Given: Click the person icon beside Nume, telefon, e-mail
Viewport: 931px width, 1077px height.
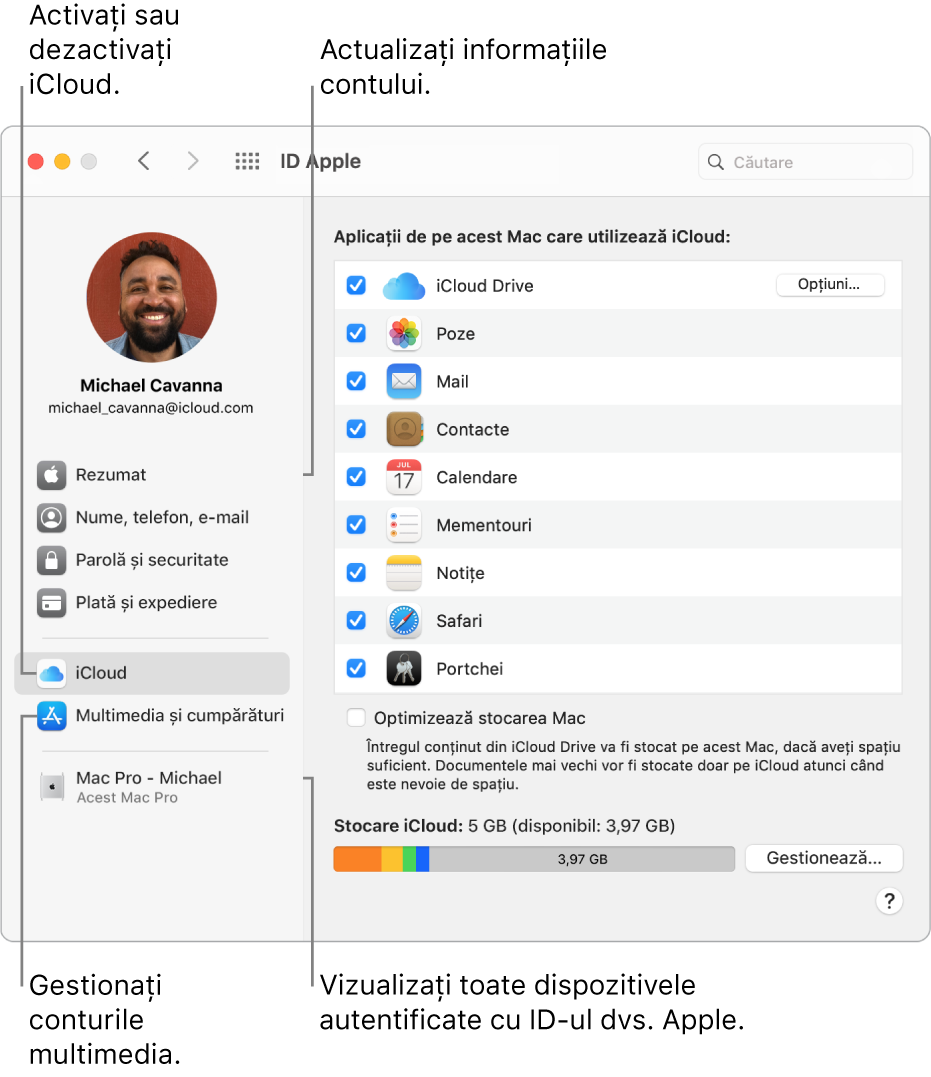Looking at the screenshot, I should 52,517.
